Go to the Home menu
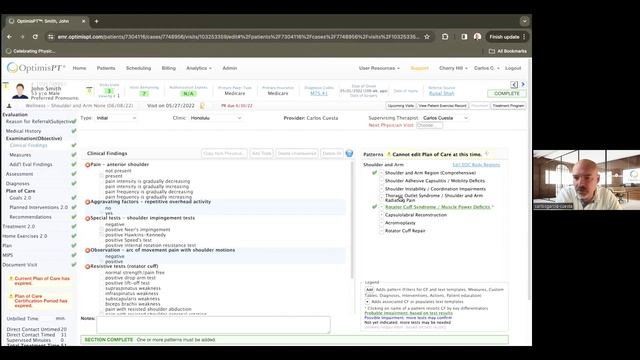 coord(79,68)
